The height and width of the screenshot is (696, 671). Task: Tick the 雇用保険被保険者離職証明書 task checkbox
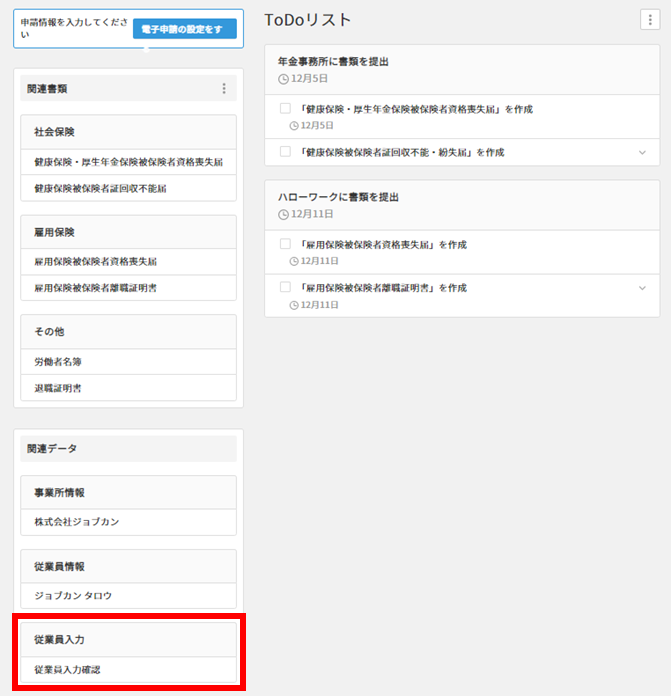285,287
